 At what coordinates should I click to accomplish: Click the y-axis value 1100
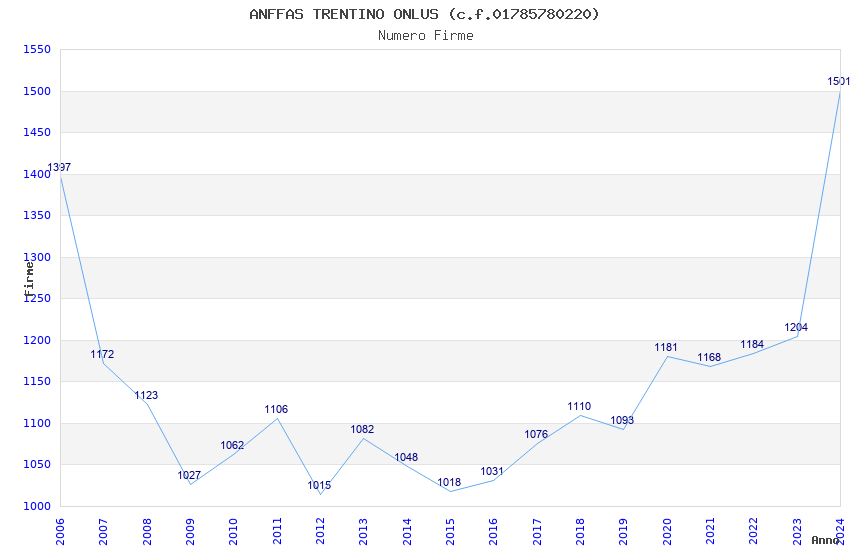[37, 423]
